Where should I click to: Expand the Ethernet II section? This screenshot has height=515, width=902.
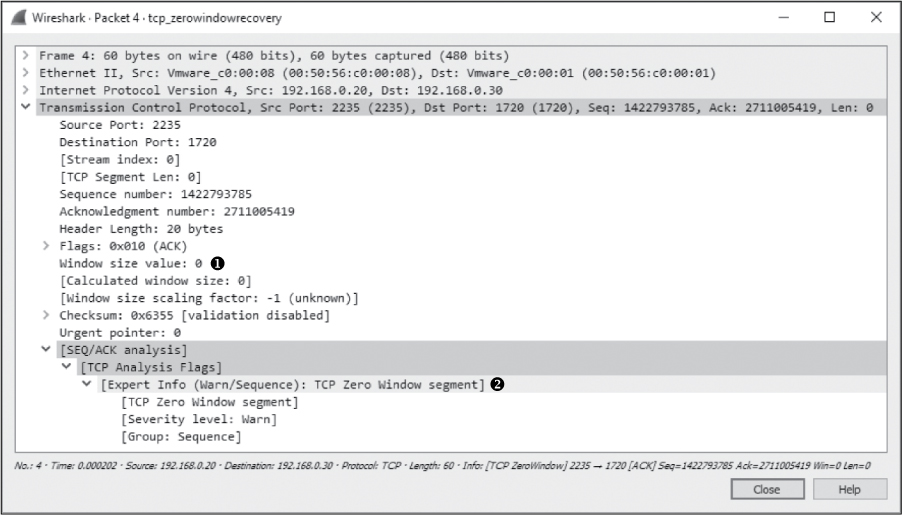[25, 73]
